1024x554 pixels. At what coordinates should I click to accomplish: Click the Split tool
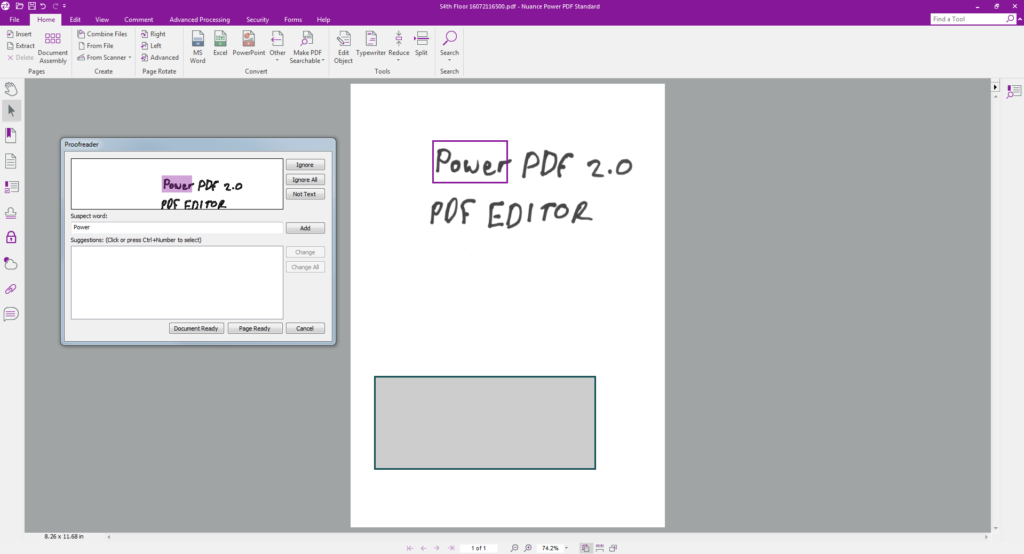[x=421, y=44]
